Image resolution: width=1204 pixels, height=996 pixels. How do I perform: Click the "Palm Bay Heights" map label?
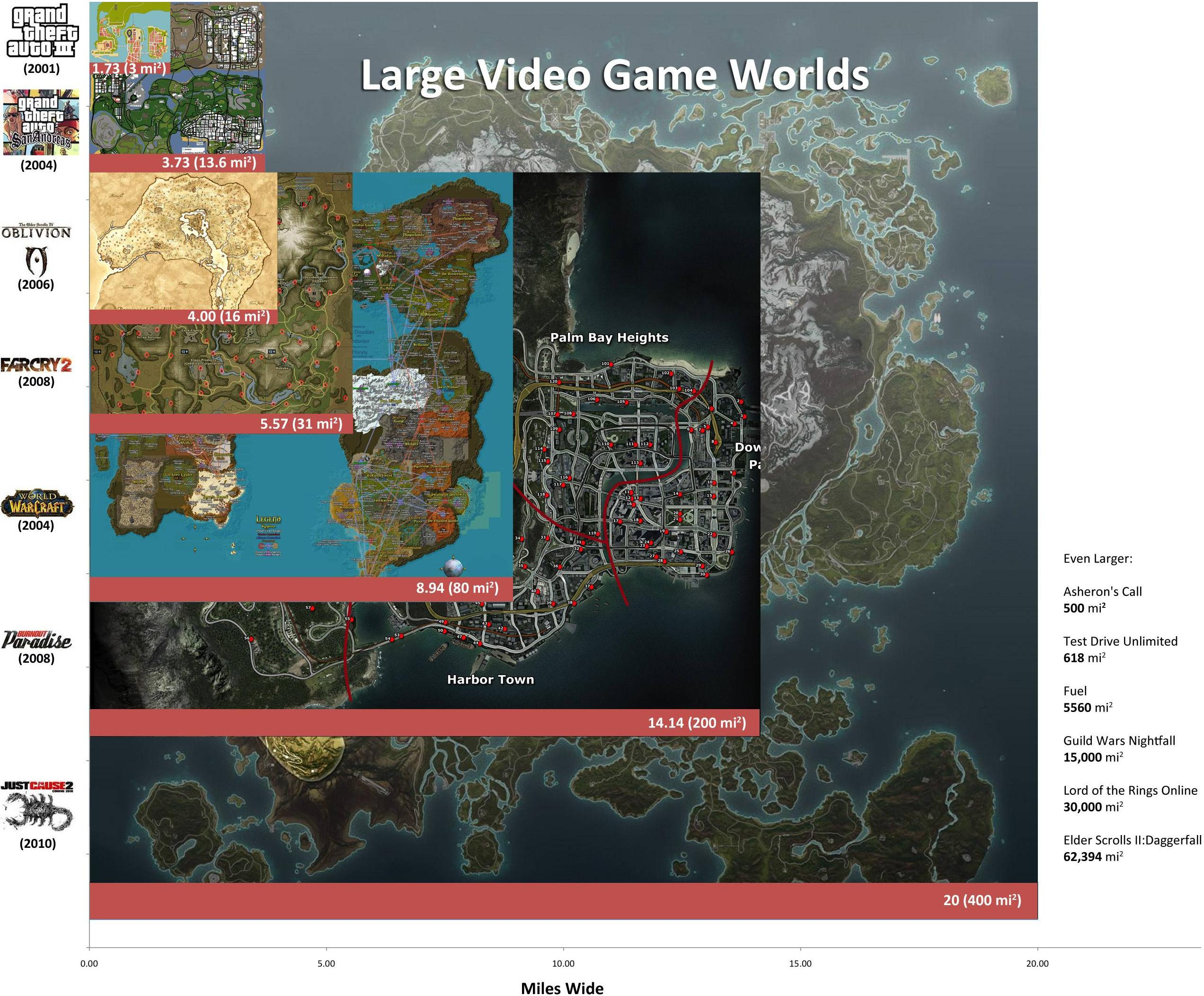pos(610,337)
